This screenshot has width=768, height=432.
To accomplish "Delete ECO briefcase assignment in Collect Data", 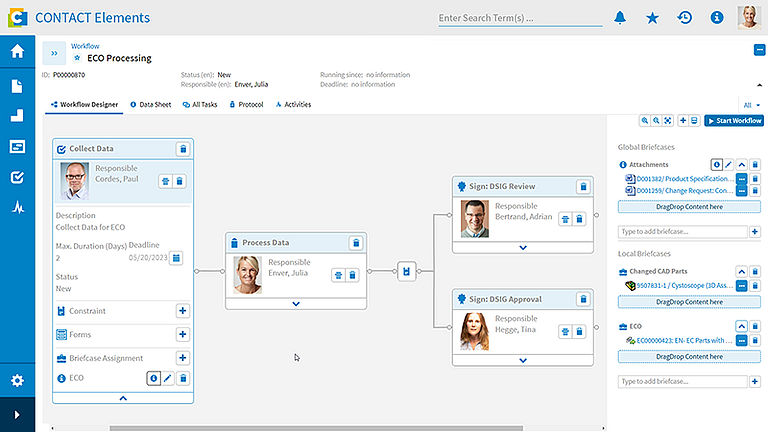I will tap(183, 378).
